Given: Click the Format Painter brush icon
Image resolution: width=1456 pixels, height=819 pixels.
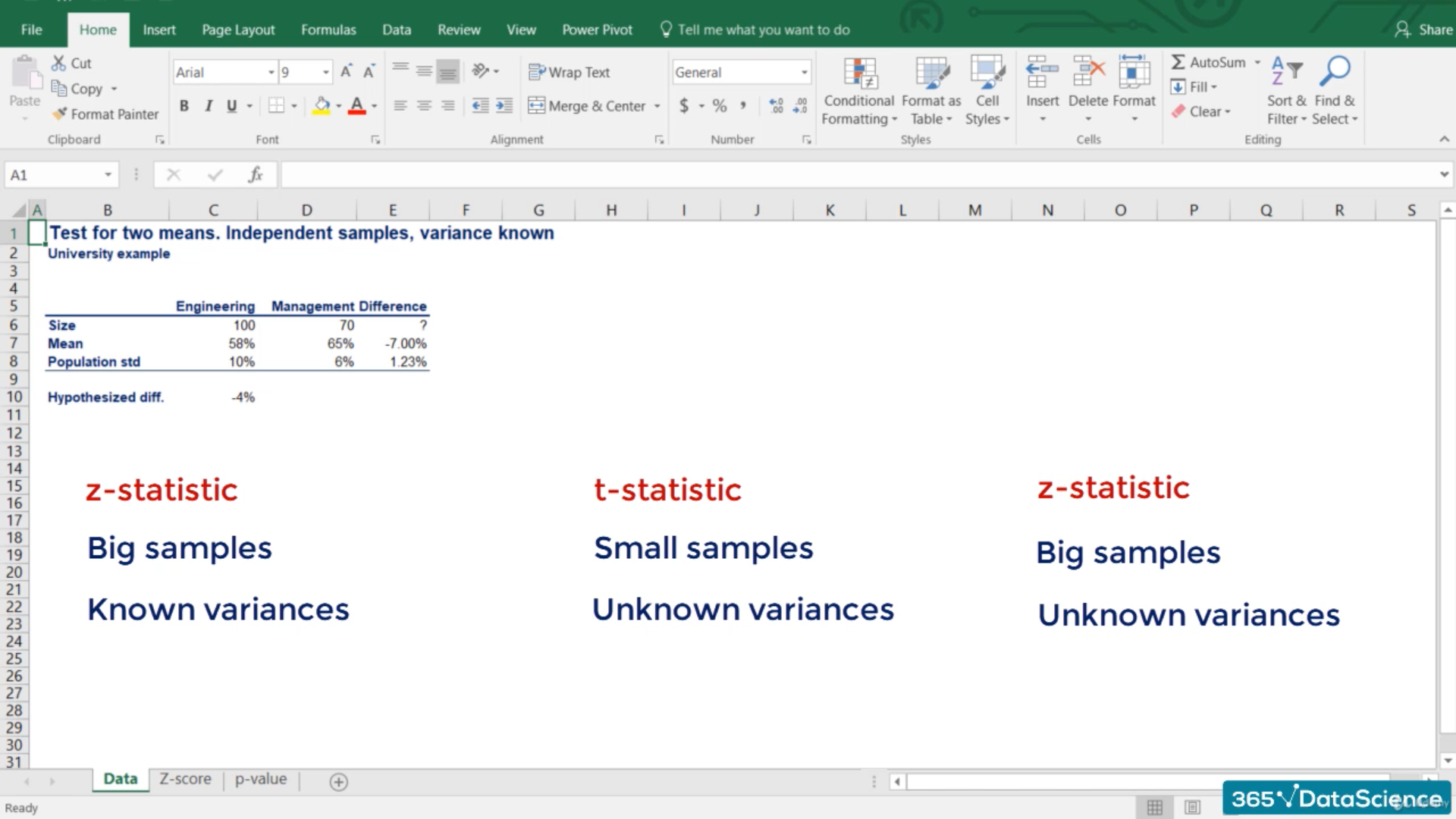Looking at the screenshot, I should [59, 114].
